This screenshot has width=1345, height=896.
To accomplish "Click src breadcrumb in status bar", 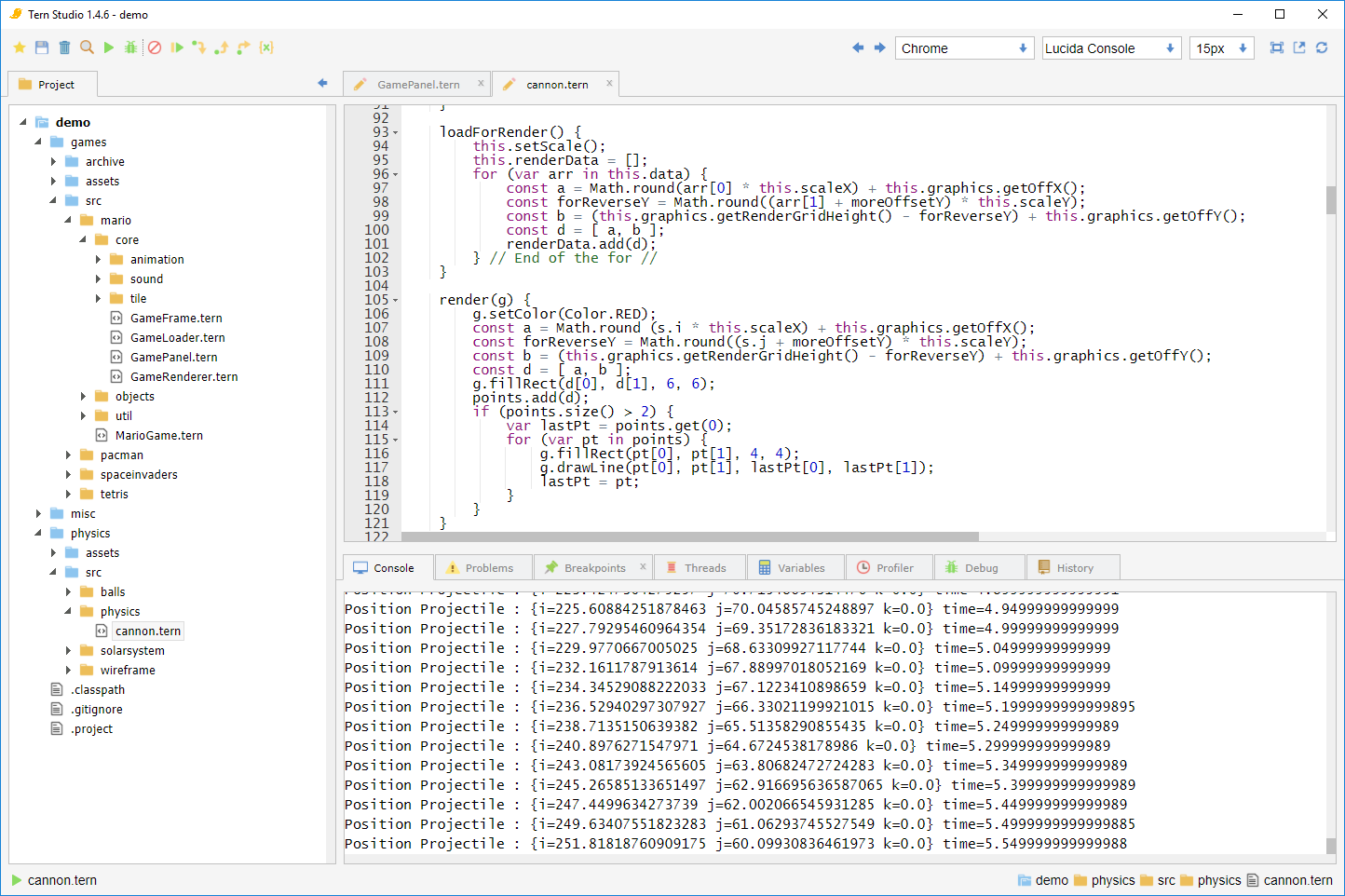I will pyautogui.click(x=1166, y=880).
